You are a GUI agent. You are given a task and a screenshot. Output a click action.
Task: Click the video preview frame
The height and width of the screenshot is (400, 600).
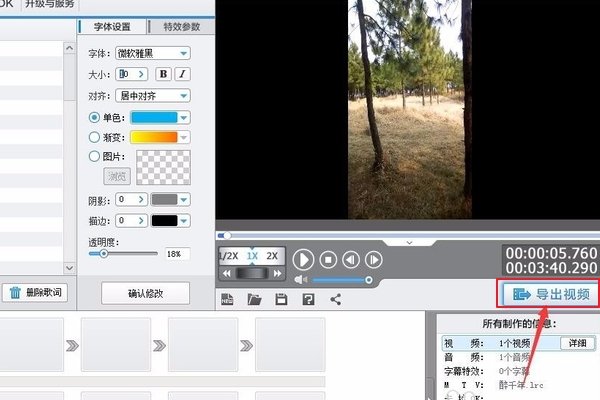(x=410, y=109)
